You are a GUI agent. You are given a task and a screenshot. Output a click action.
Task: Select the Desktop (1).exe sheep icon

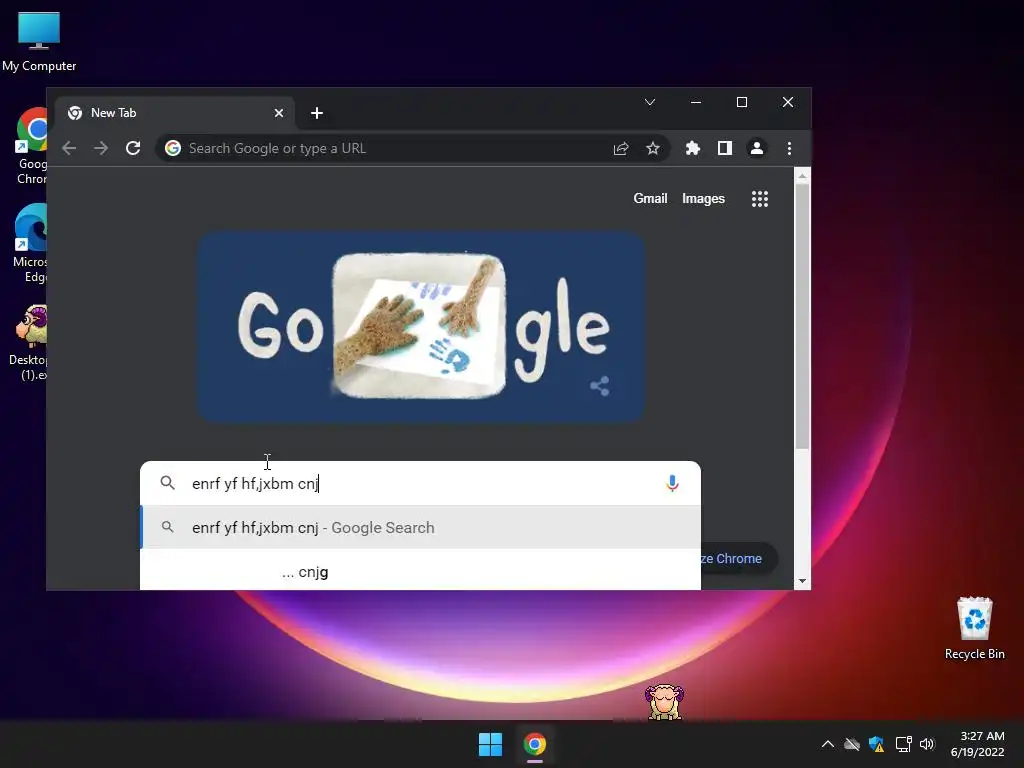[29, 342]
